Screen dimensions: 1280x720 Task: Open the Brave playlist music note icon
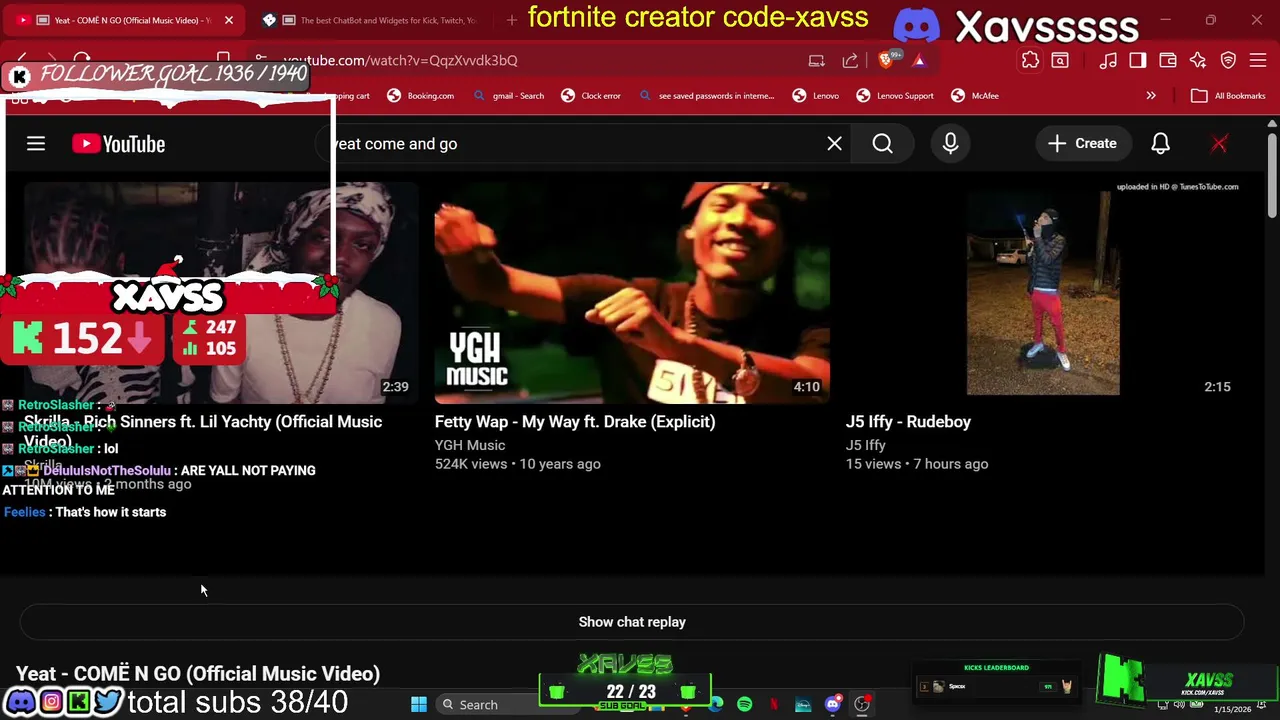(1108, 61)
